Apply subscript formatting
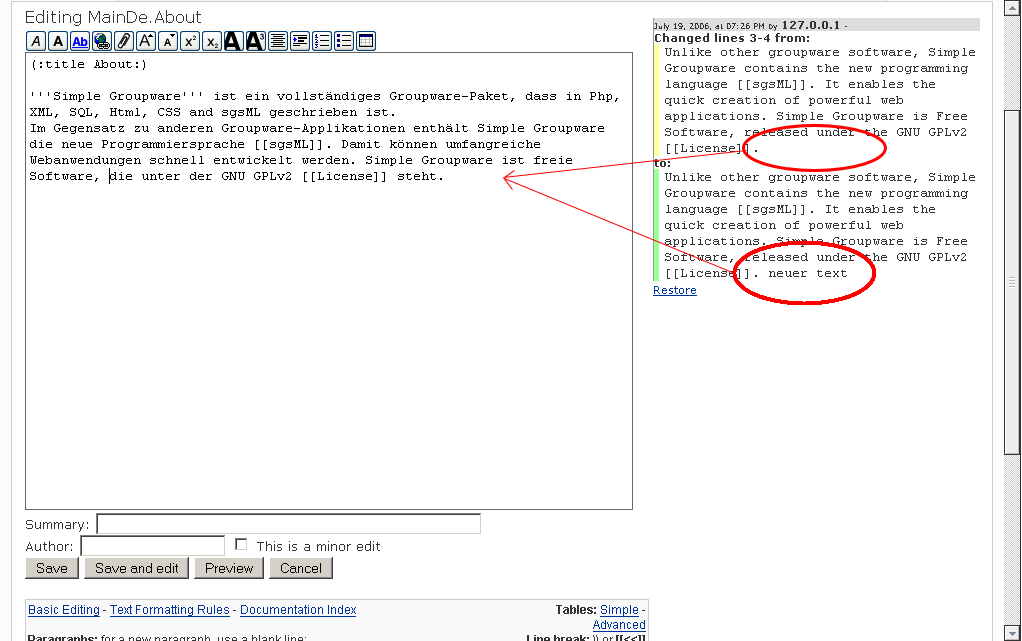The width and height of the screenshot is (1022, 641). point(212,41)
